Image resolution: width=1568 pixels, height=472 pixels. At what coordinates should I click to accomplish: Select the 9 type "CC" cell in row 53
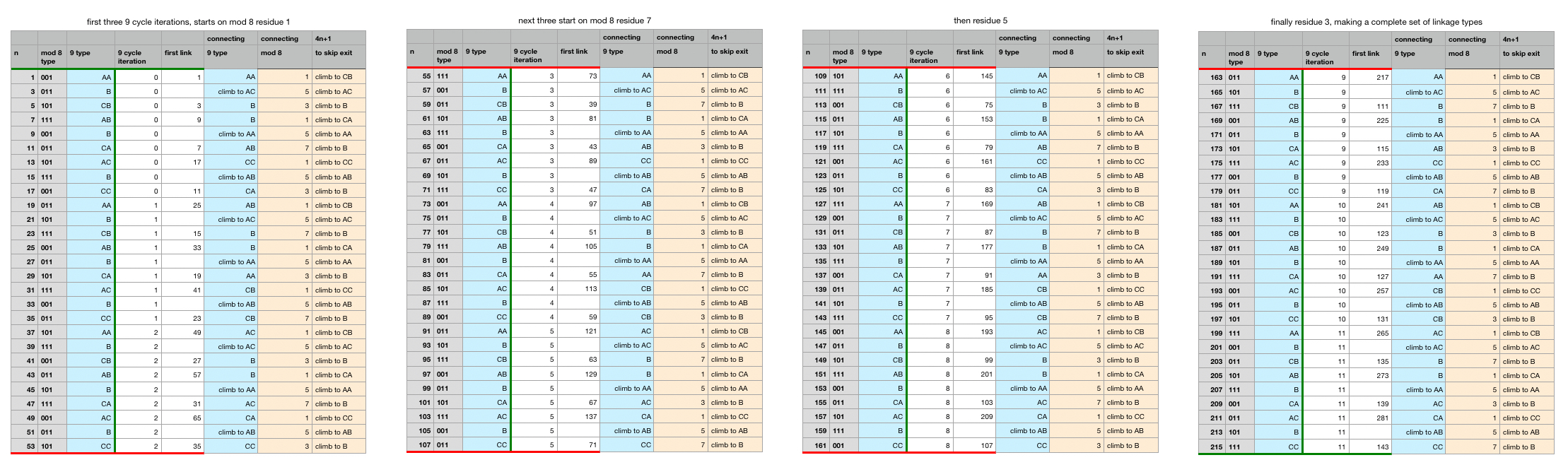point(90,447)
